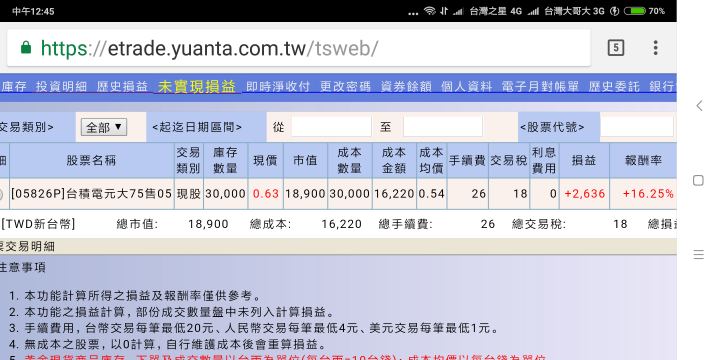Click the 手續費 column header
This screenshot has width=720, height=360.
click(467, 160)
